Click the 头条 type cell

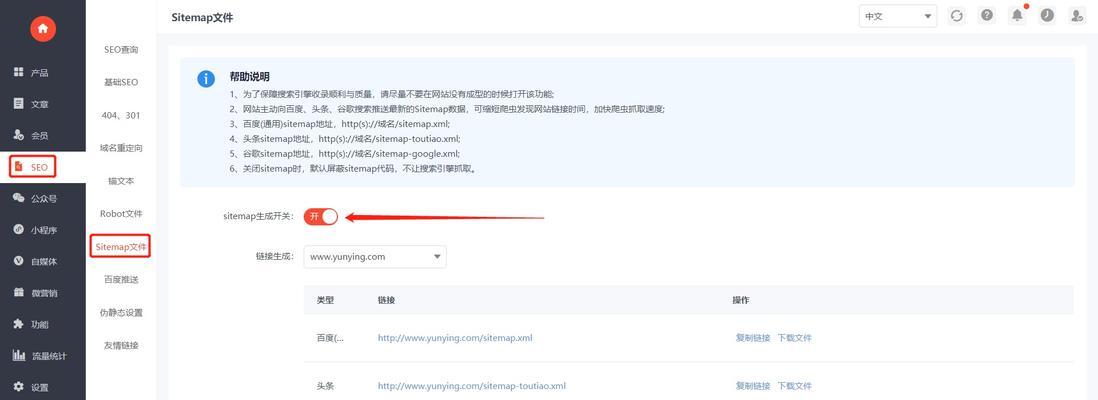click(x=326, y=386)
